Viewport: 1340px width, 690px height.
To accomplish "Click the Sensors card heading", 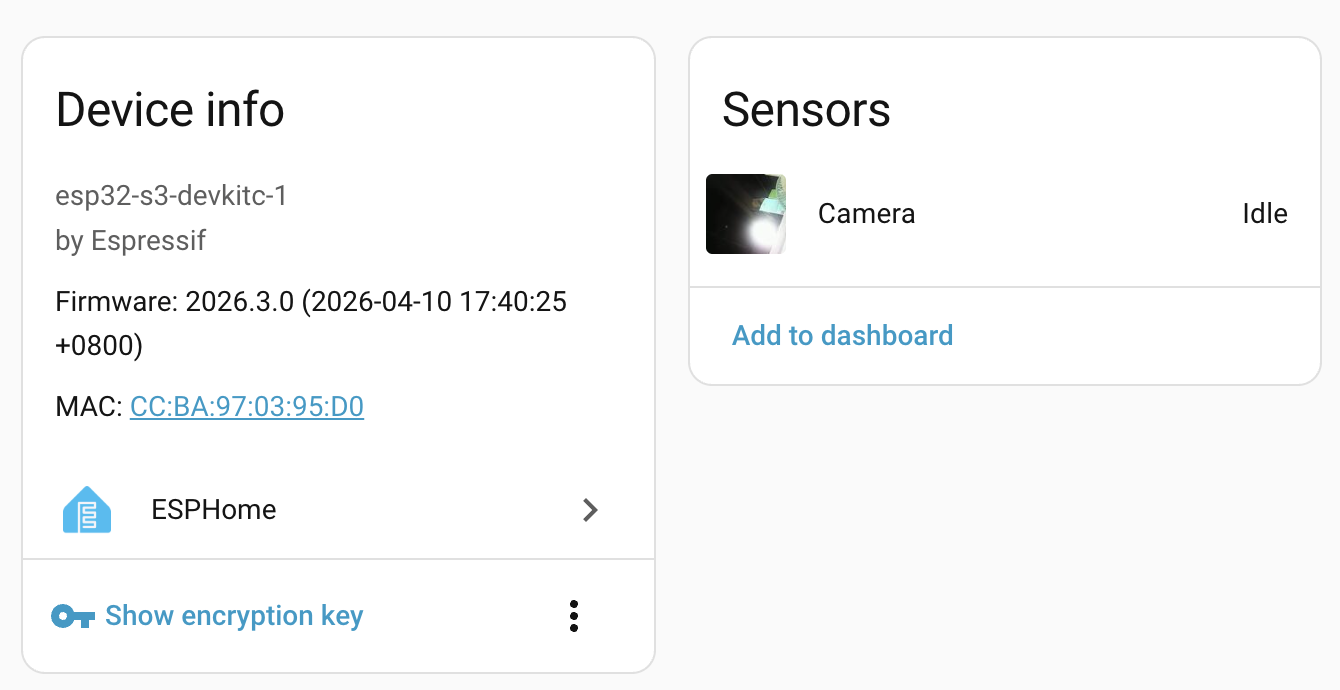I will tap(806, 109).
